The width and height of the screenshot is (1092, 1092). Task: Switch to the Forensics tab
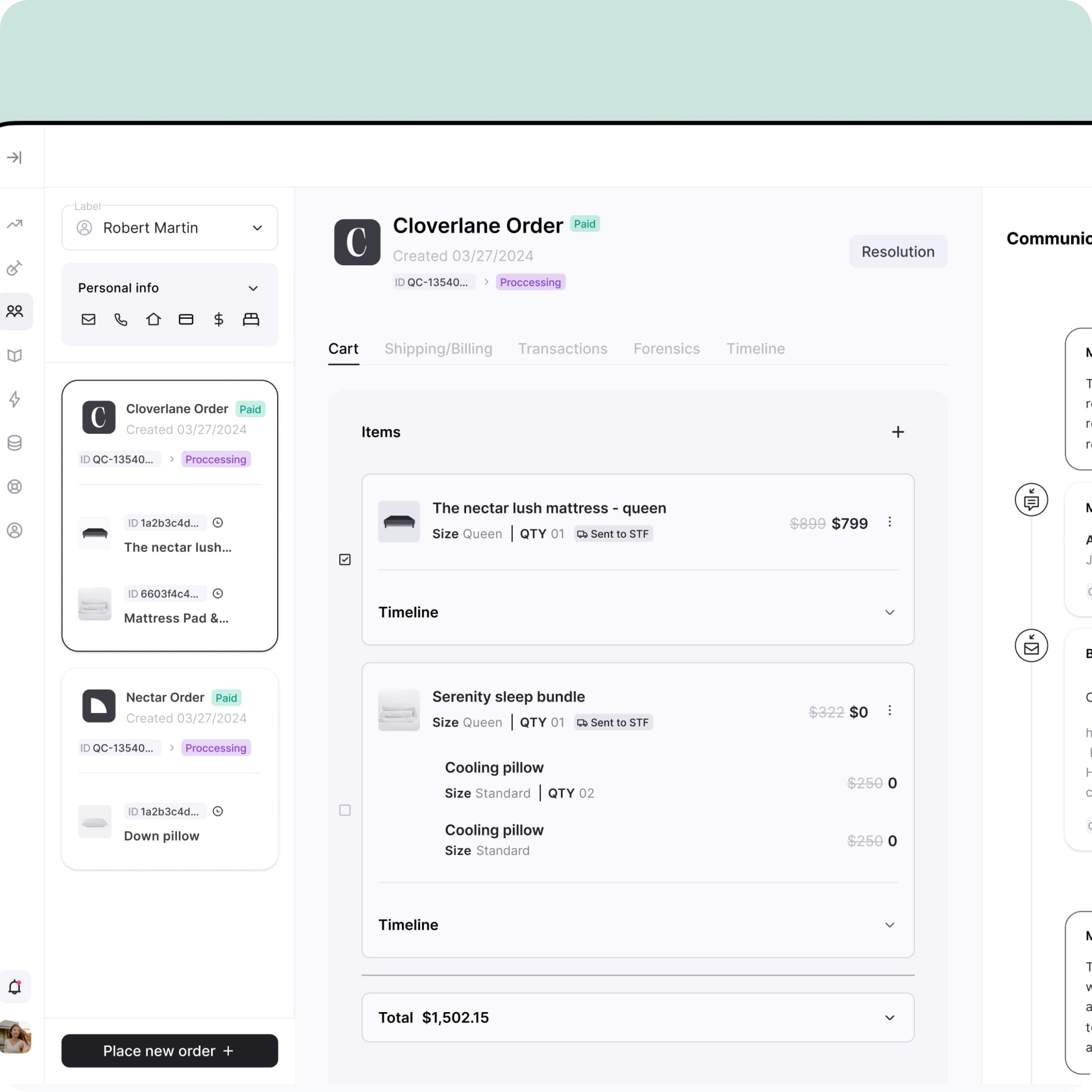click(x=666, y=349)
